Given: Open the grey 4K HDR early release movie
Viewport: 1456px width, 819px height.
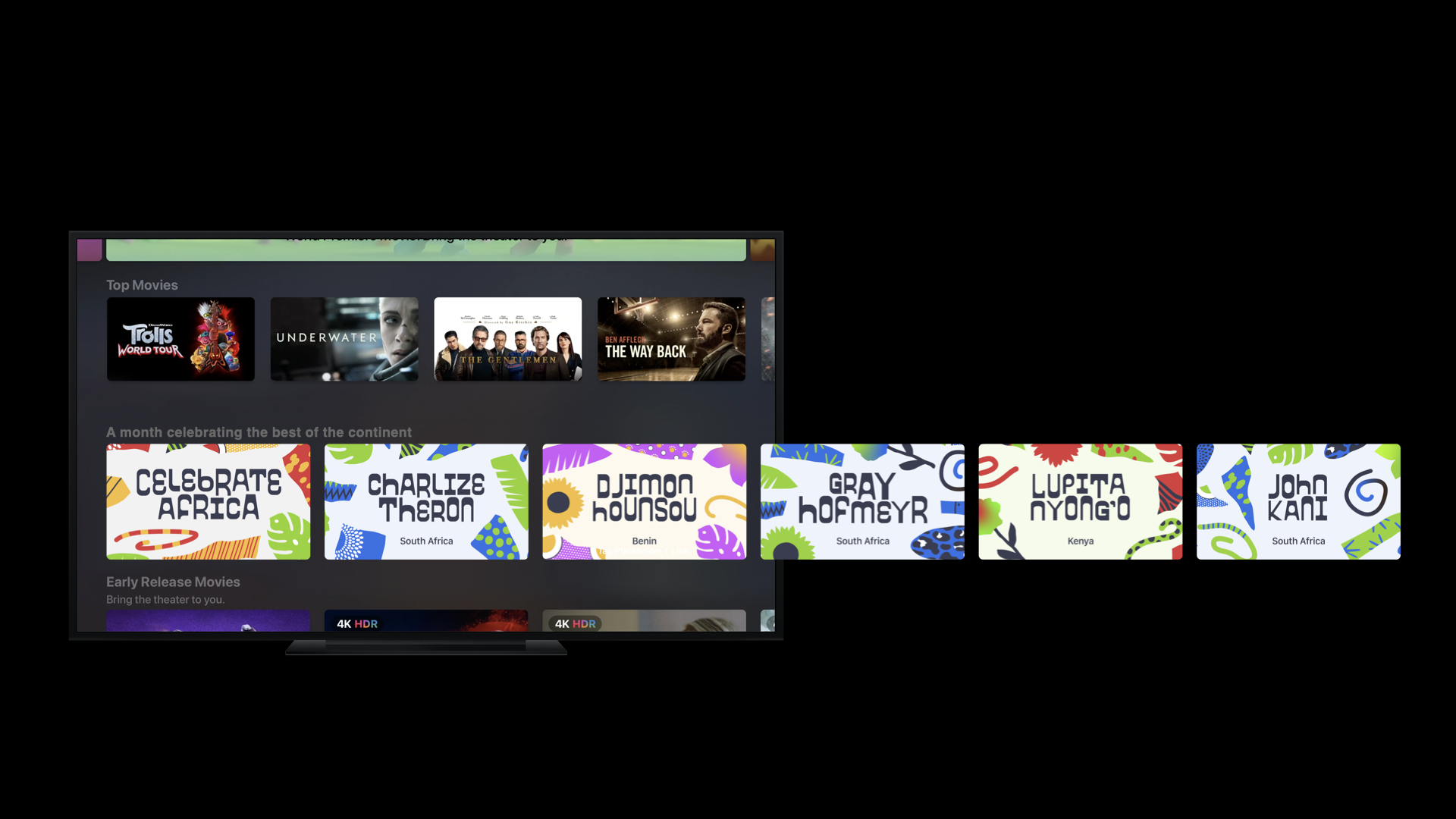Looking at the screenshot, I should coord(645,620).
